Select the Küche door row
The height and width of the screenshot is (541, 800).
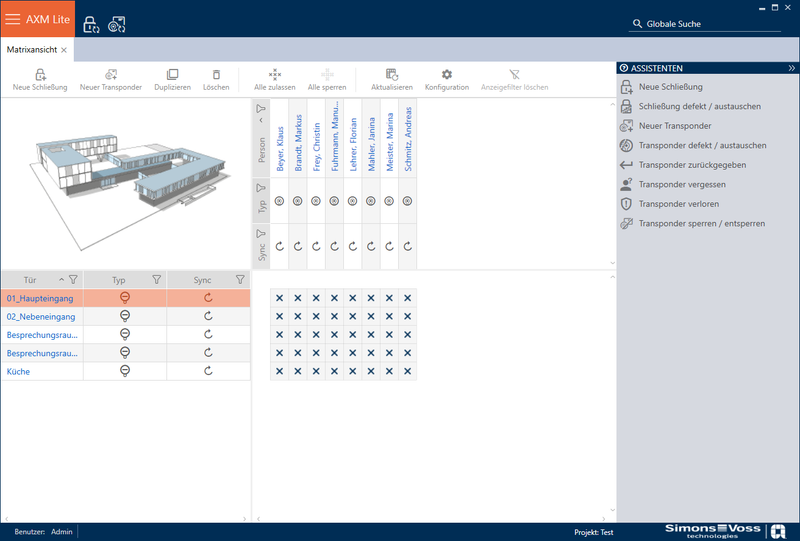(126, 372)
